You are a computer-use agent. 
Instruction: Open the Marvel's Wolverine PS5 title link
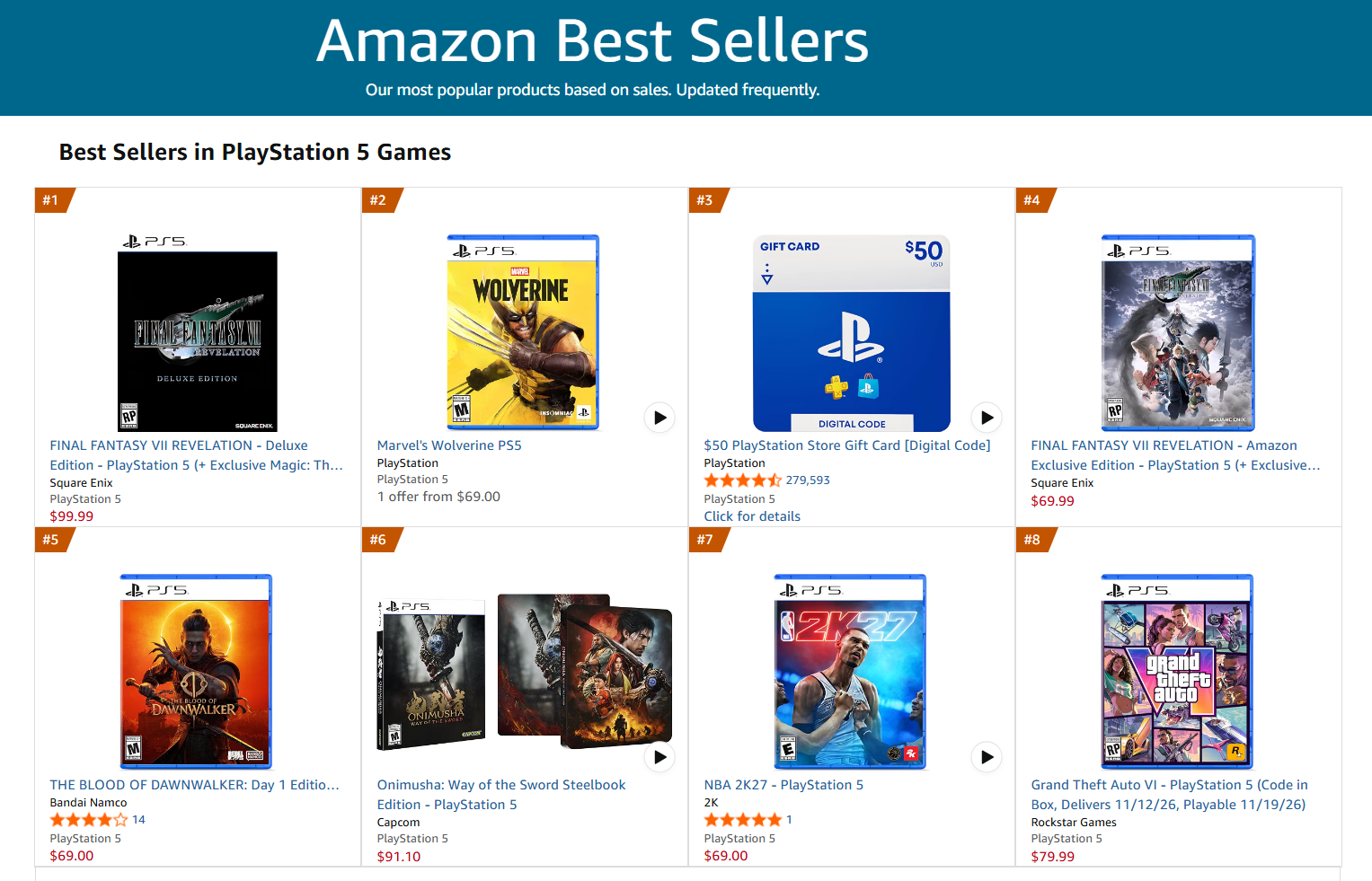(449, 445)
